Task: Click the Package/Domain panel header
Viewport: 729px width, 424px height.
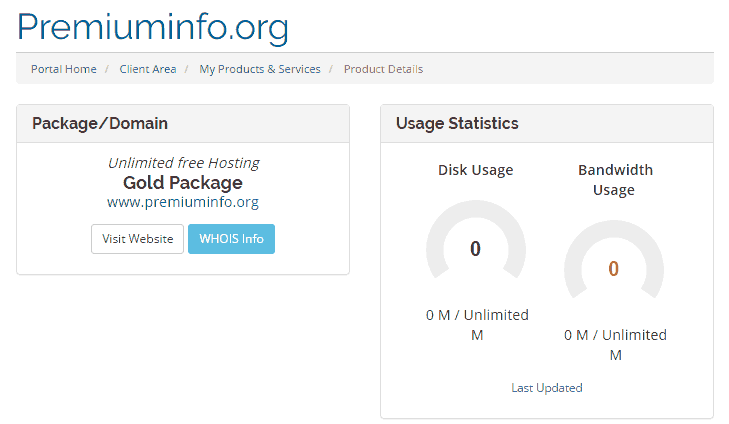Action: click(x=183, y=124)
